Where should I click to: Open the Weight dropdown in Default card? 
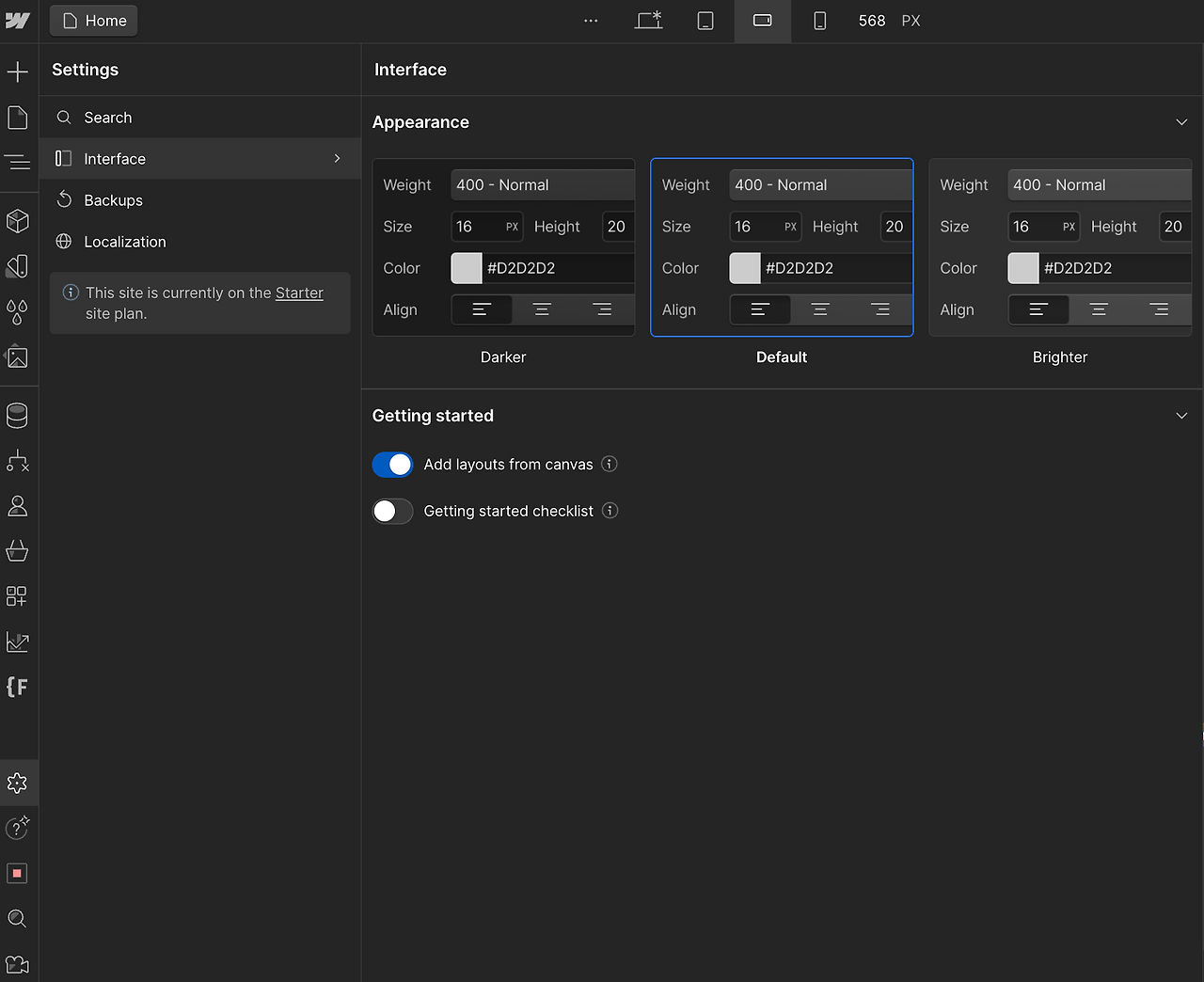[821, 185]
